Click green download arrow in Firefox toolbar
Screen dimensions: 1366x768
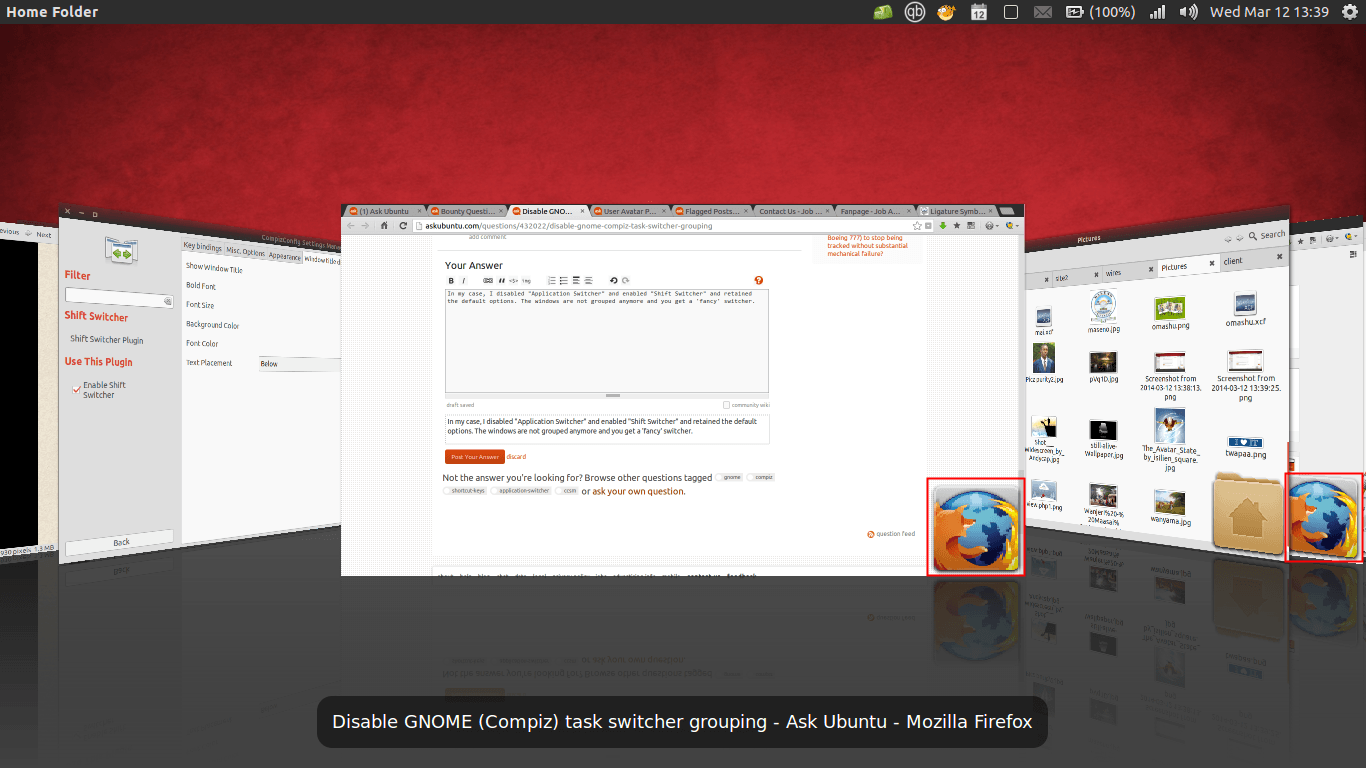point(942,226)
